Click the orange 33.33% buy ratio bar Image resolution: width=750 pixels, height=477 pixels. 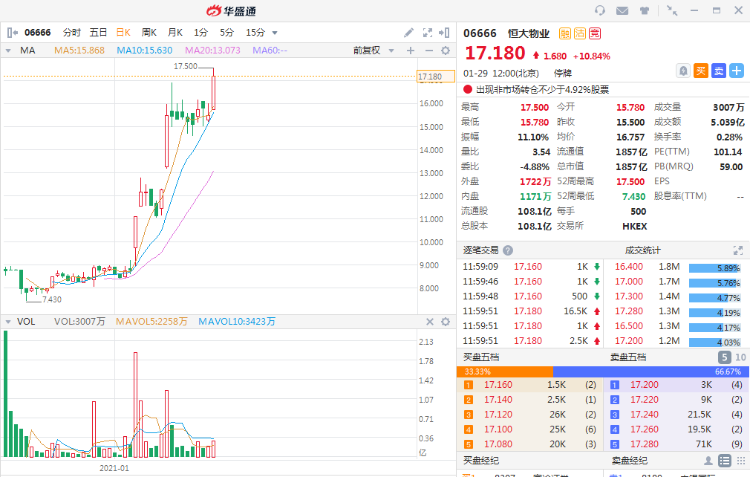click(x=505, y=371)
